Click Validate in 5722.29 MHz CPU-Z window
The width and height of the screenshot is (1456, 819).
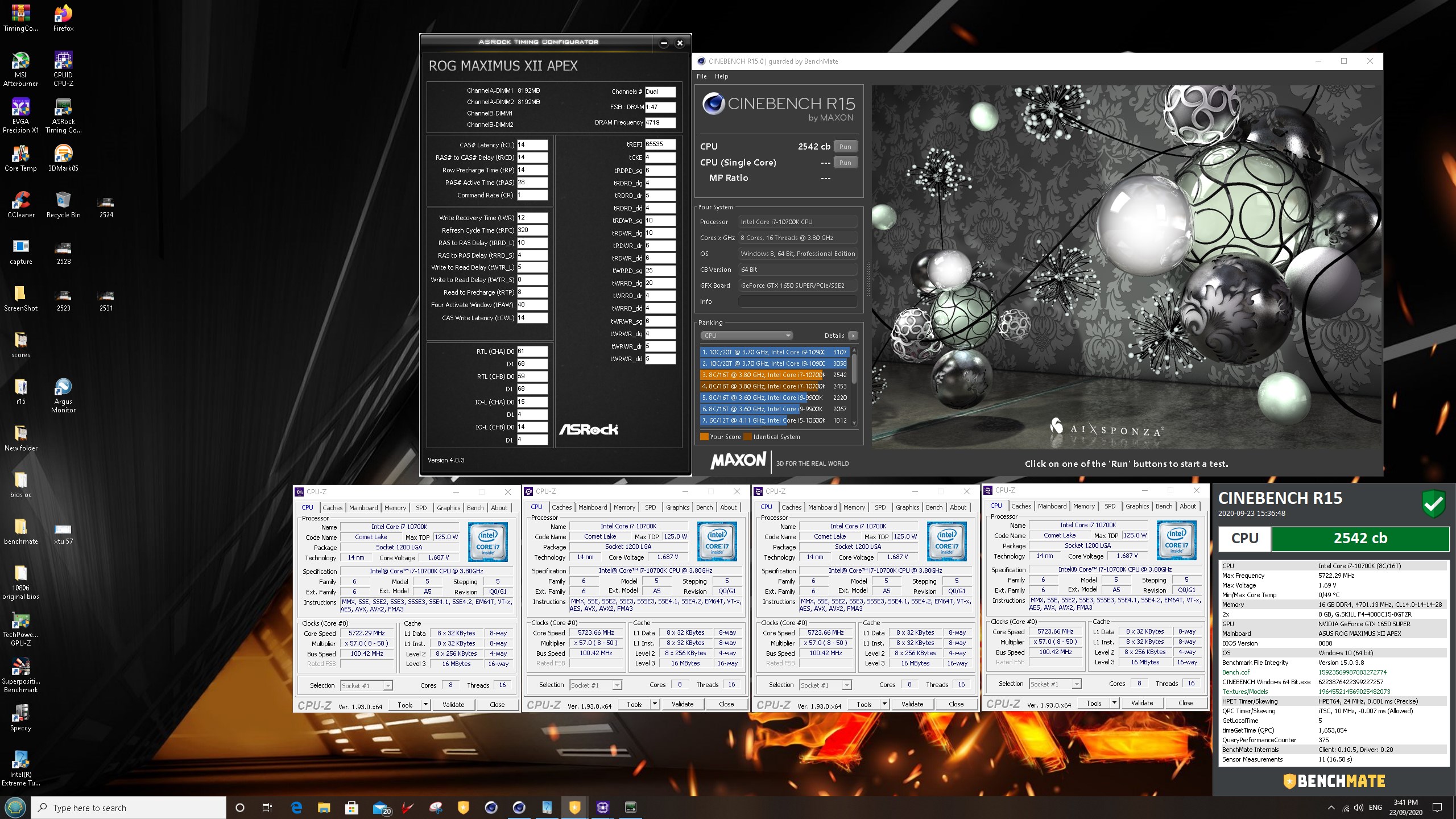point(453,705)
